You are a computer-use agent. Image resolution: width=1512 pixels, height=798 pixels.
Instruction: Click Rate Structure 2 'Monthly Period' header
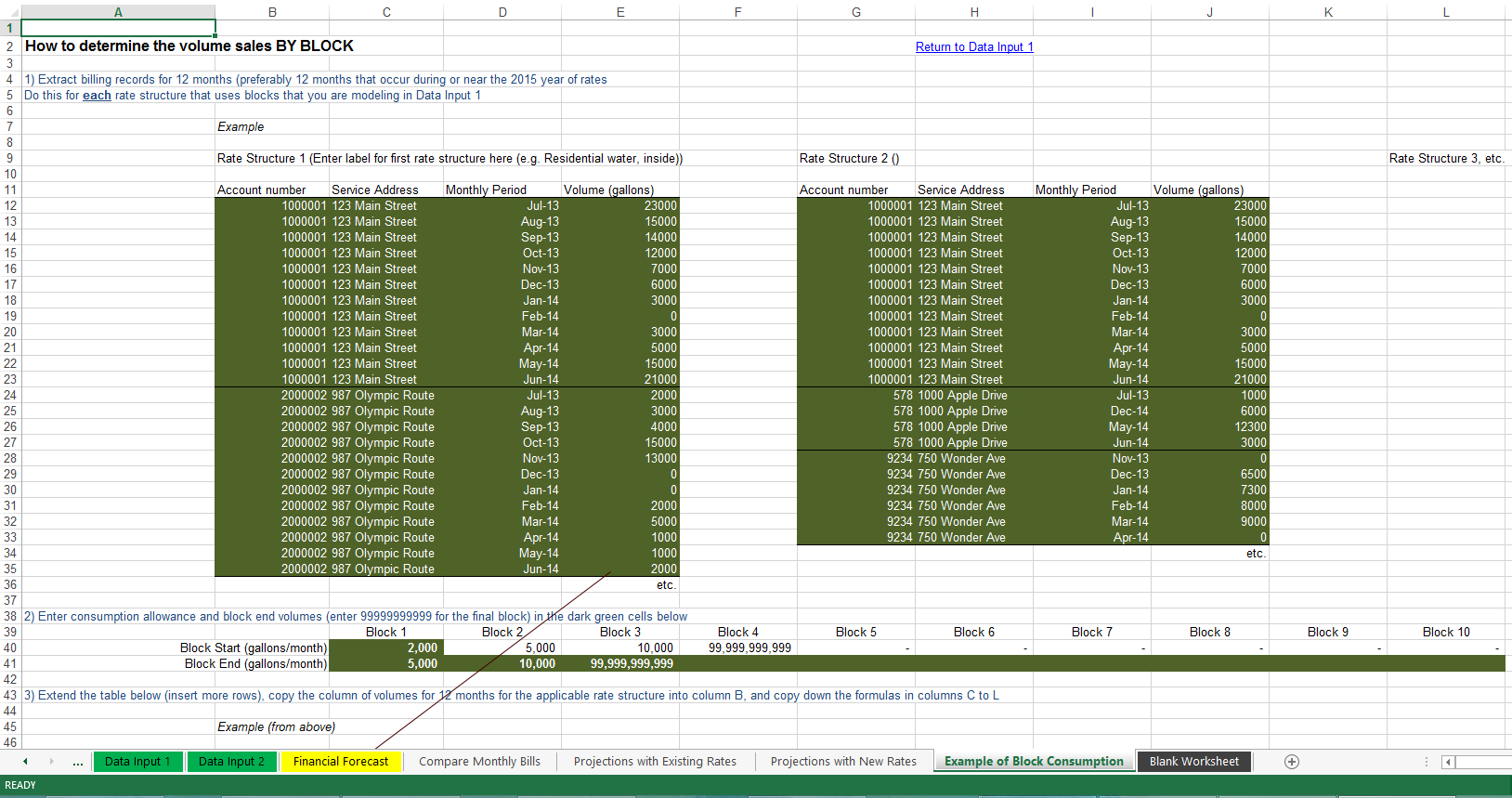1075,190
